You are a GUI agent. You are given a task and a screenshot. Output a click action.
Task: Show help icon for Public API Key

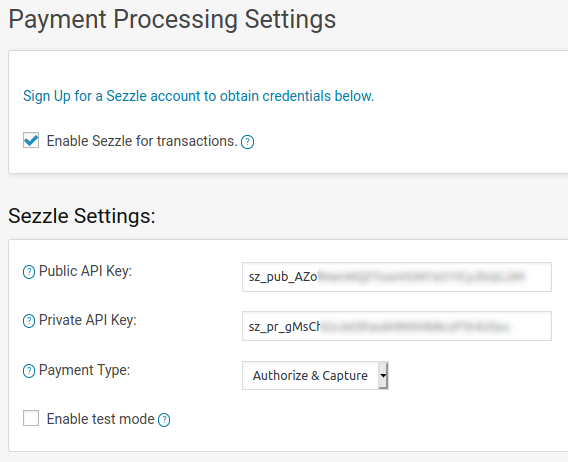[29, 272]
